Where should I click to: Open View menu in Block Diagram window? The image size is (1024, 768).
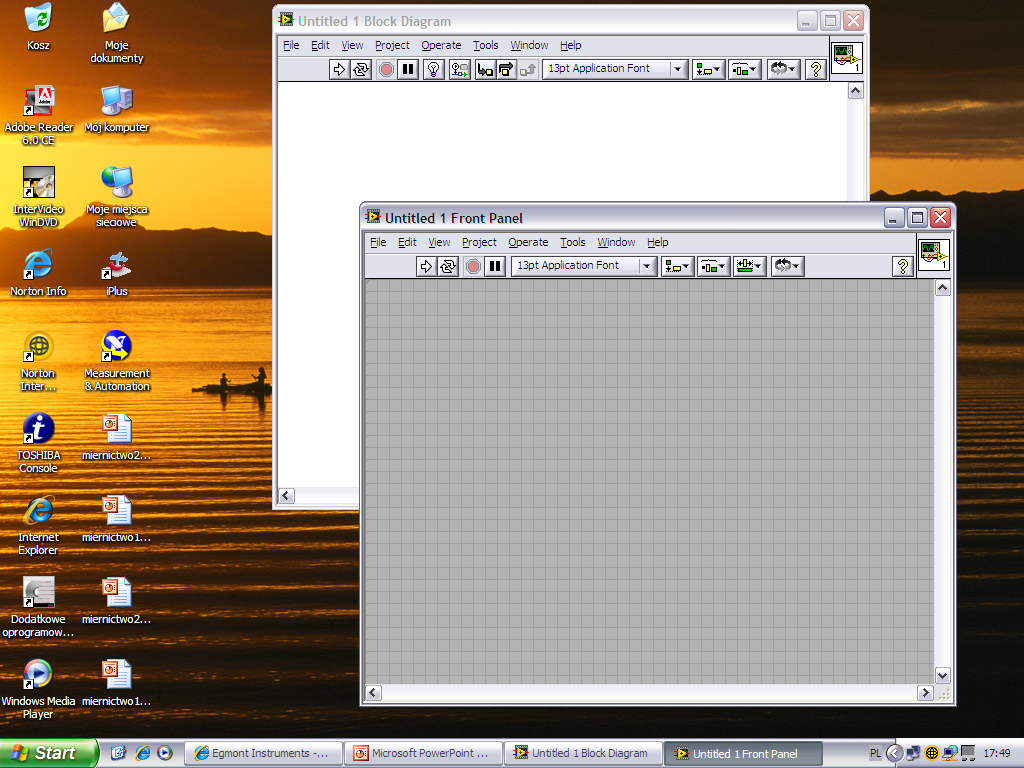[x=352, y=45]
